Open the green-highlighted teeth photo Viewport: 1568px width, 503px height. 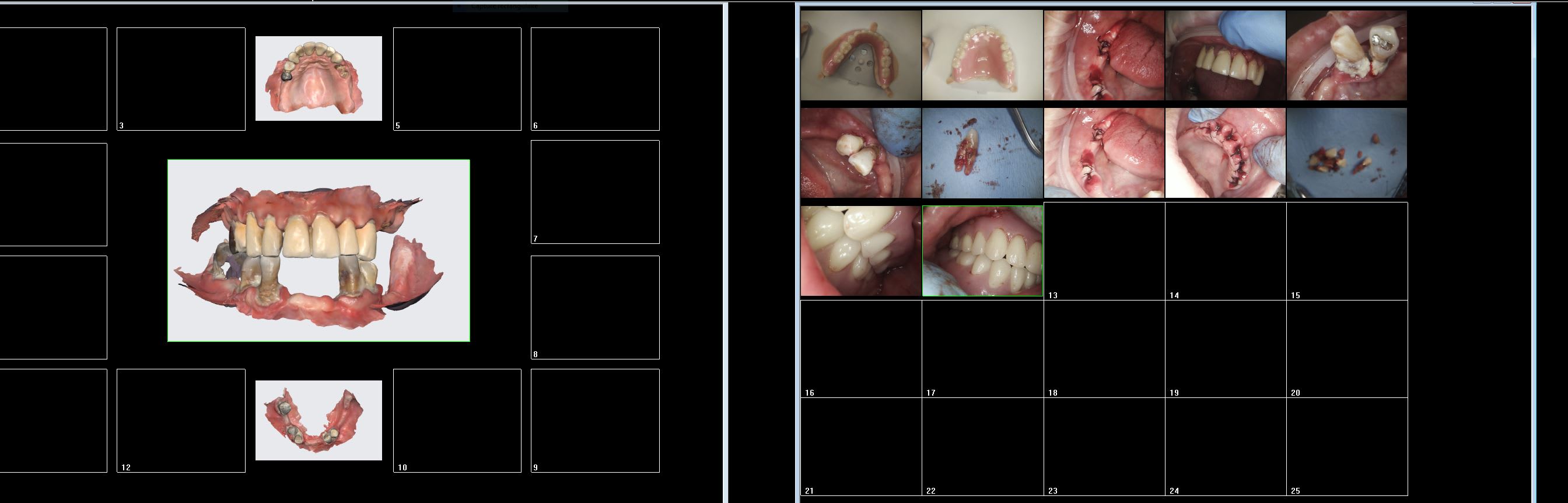982,251
